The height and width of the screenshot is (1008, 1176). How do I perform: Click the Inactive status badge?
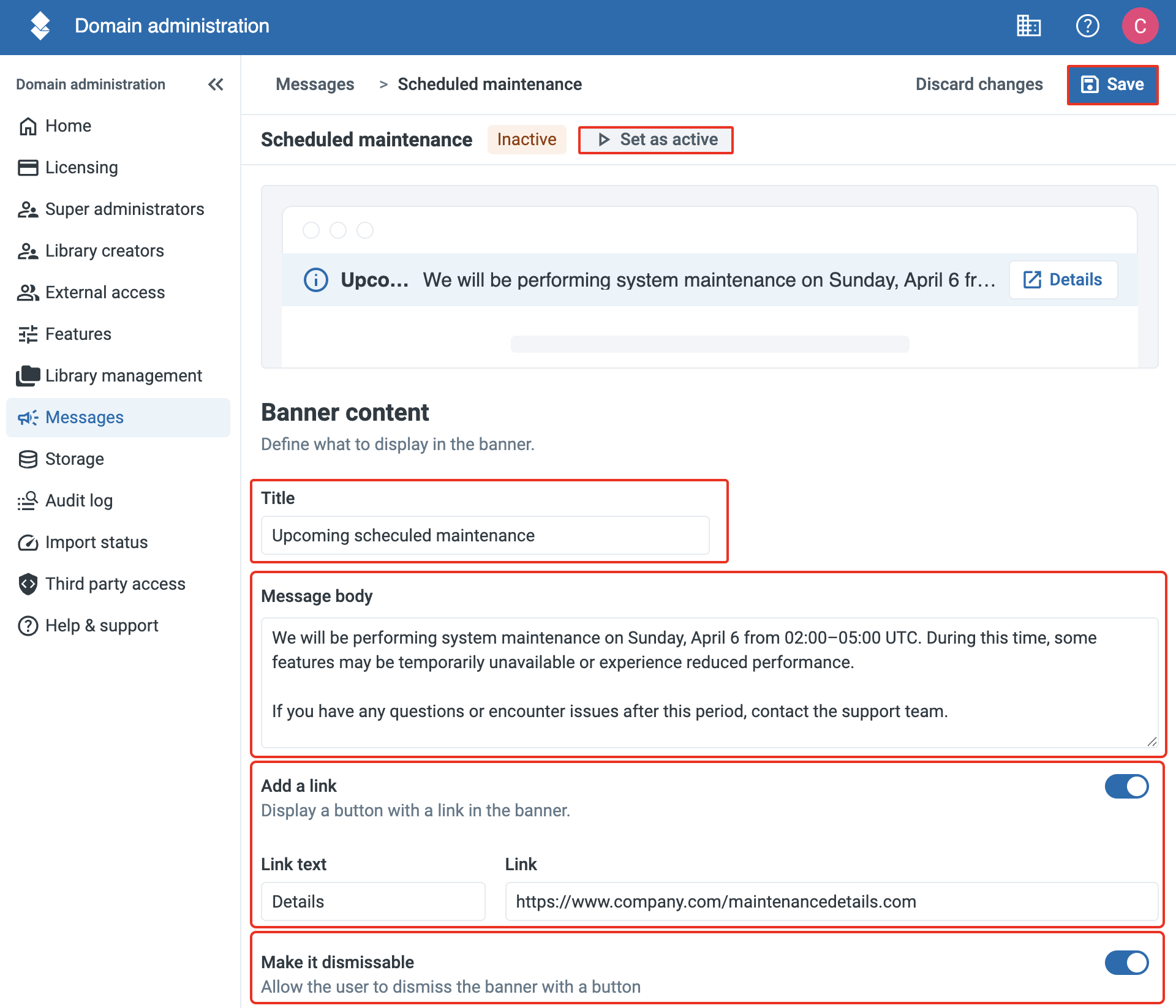(x=527, y=140)
